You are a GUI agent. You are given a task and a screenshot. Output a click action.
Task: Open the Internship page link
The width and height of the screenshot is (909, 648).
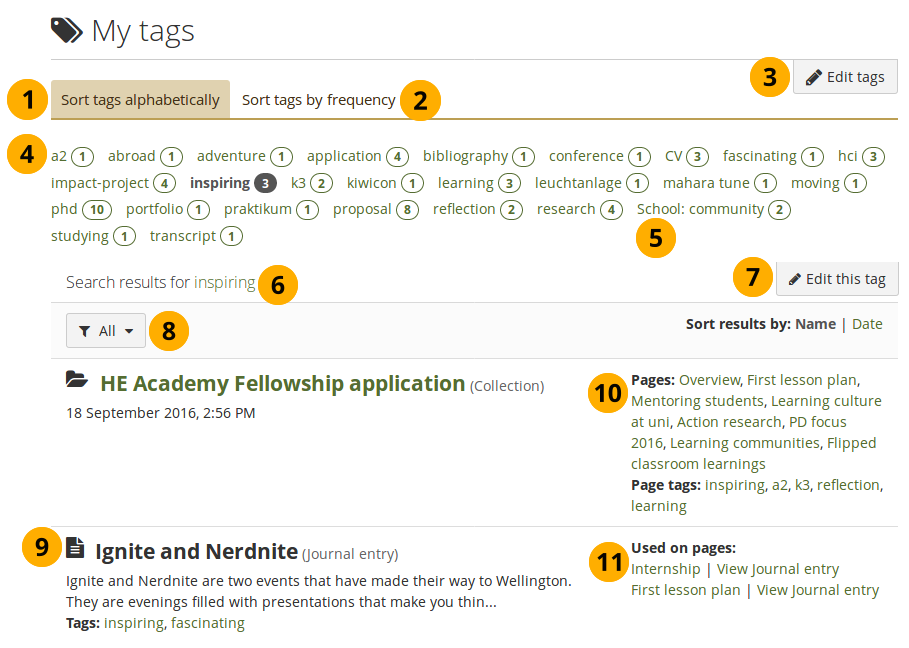point(665,569)
